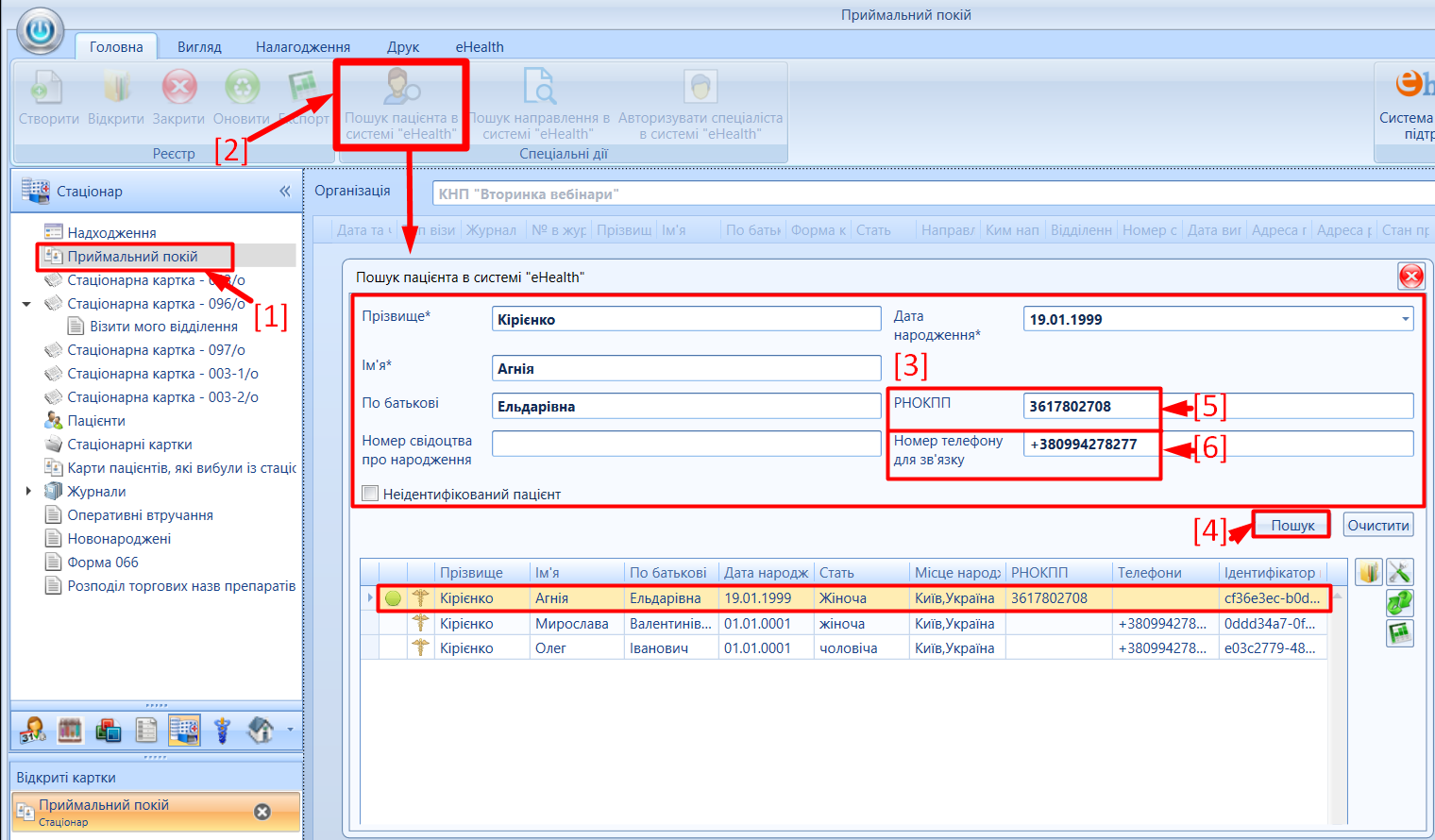Open module bar overflow dropdown arrow
Image resolution: width=1435 pixels, height=840 pixels.
[x=290, y=730]
